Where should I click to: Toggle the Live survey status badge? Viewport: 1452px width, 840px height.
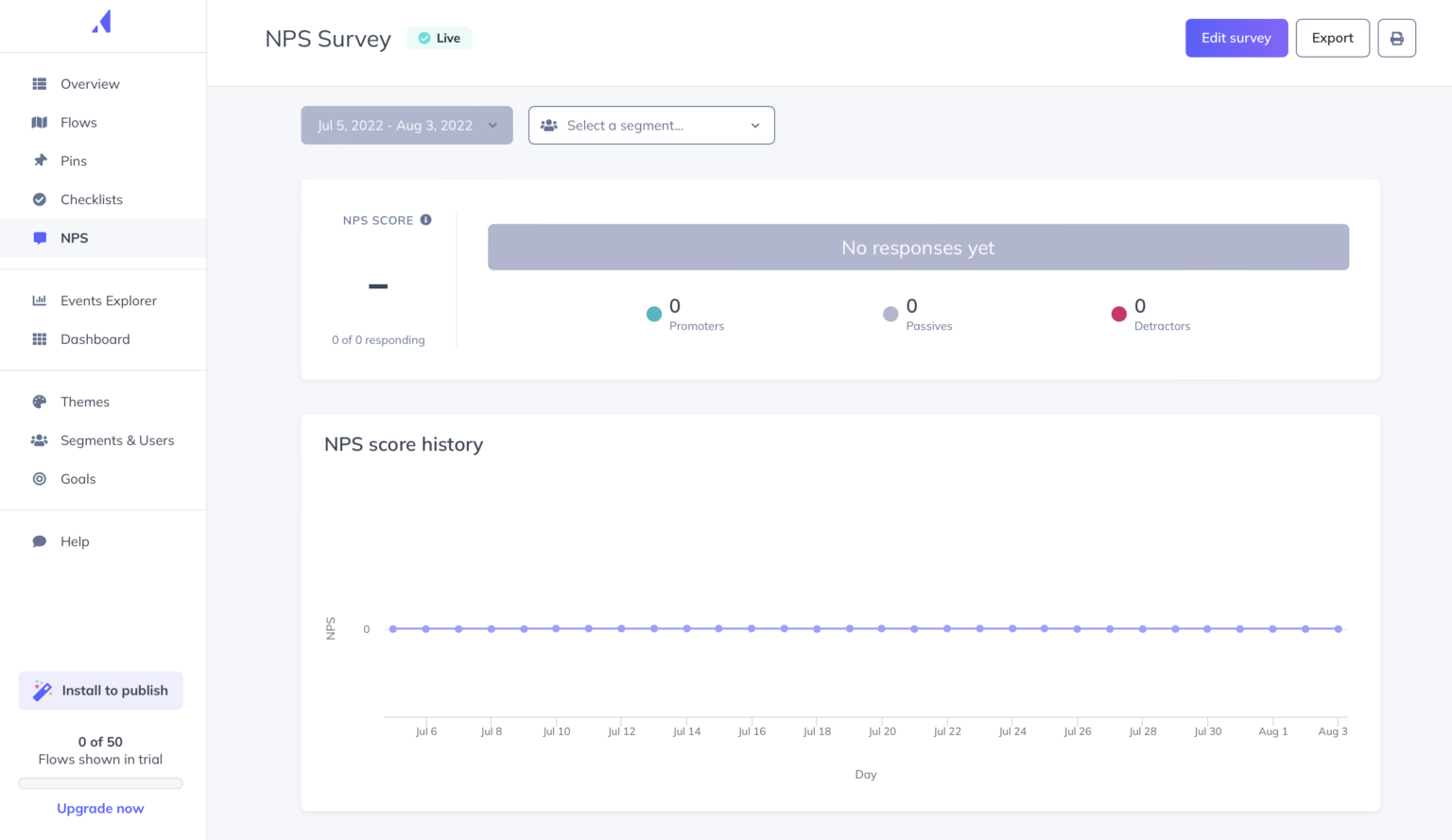[439, 38]
